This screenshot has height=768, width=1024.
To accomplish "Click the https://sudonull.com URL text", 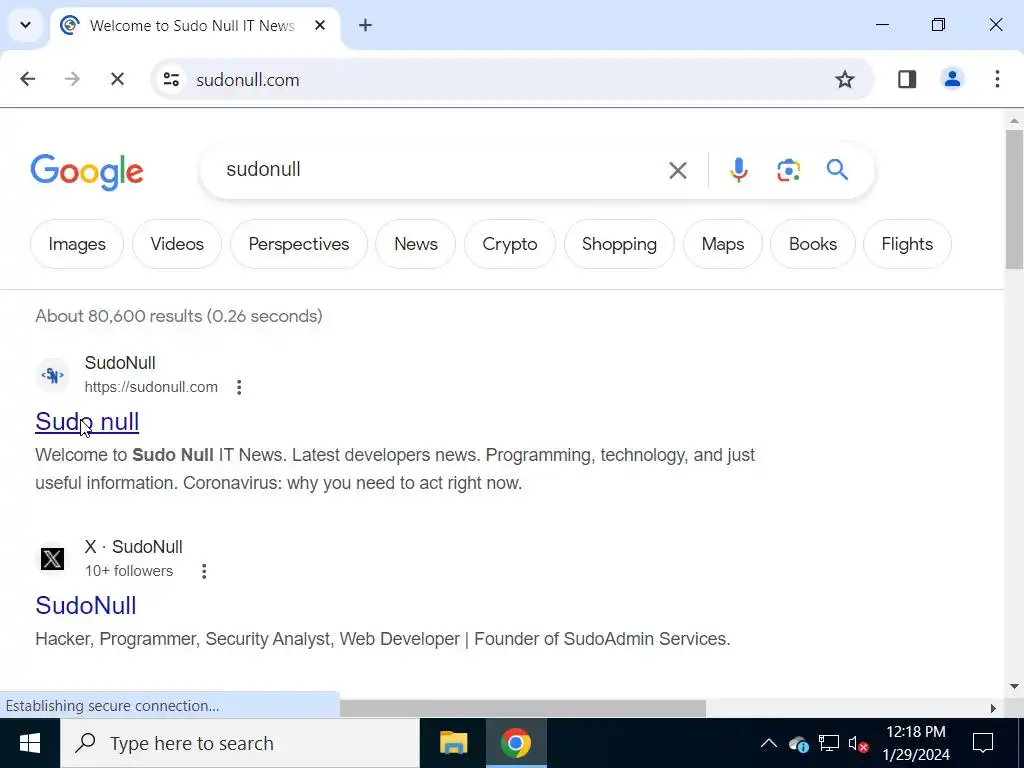I will tap(151, 387).
